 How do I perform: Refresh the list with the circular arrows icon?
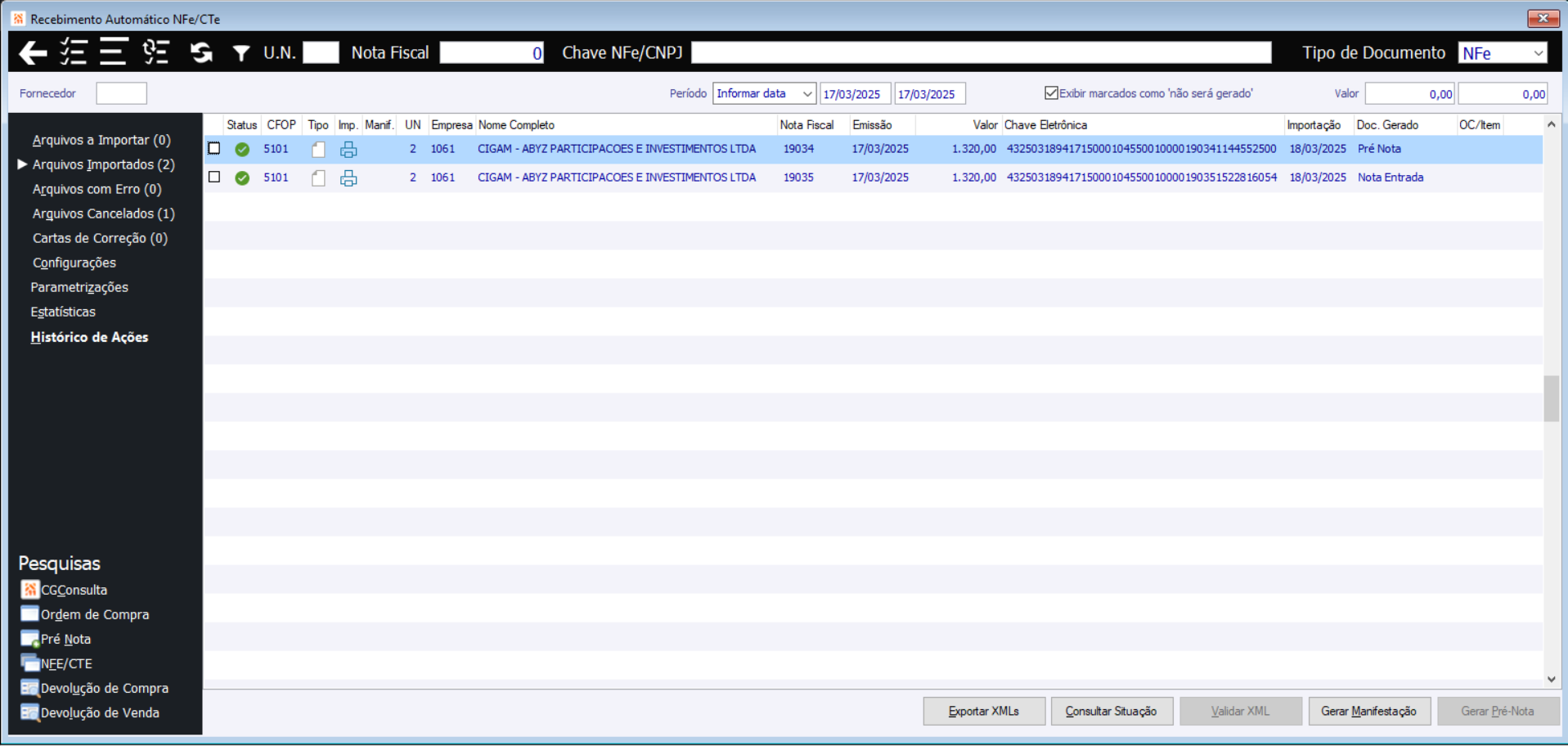pos(201,53)
